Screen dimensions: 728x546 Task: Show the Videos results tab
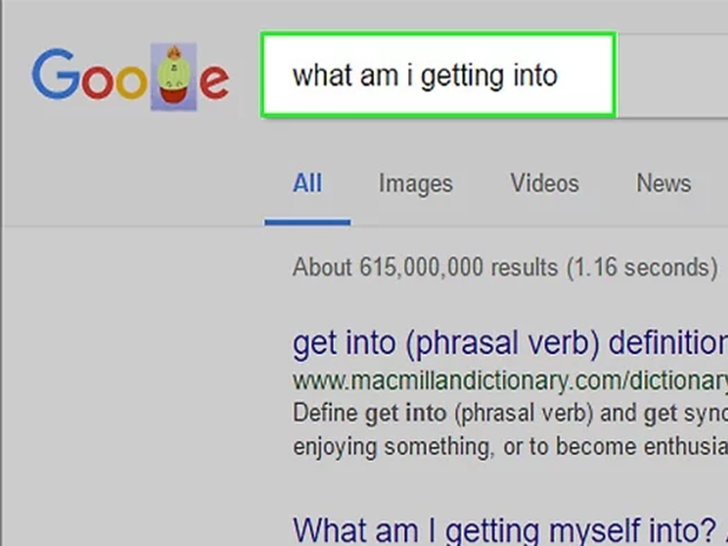click(x=544, y=183)
